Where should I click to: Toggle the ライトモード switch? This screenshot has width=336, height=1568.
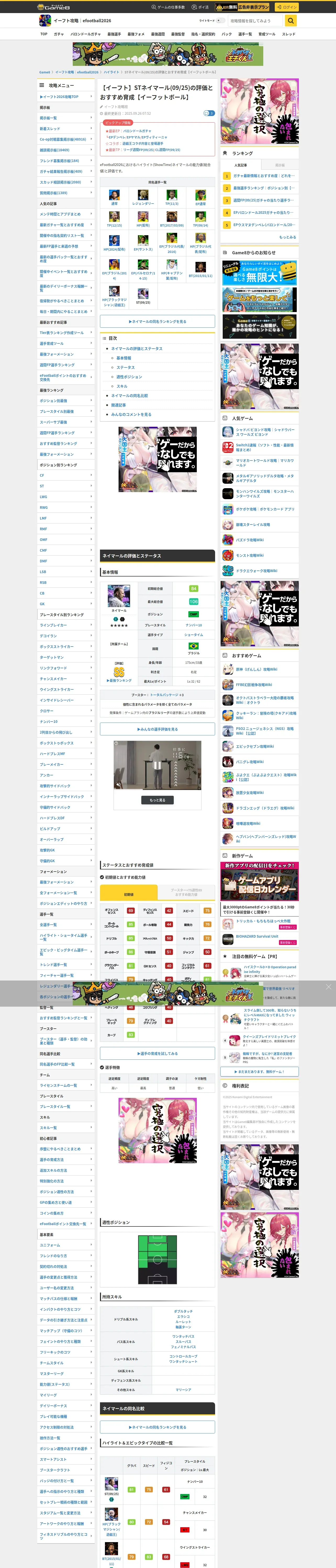click(221, 21)
